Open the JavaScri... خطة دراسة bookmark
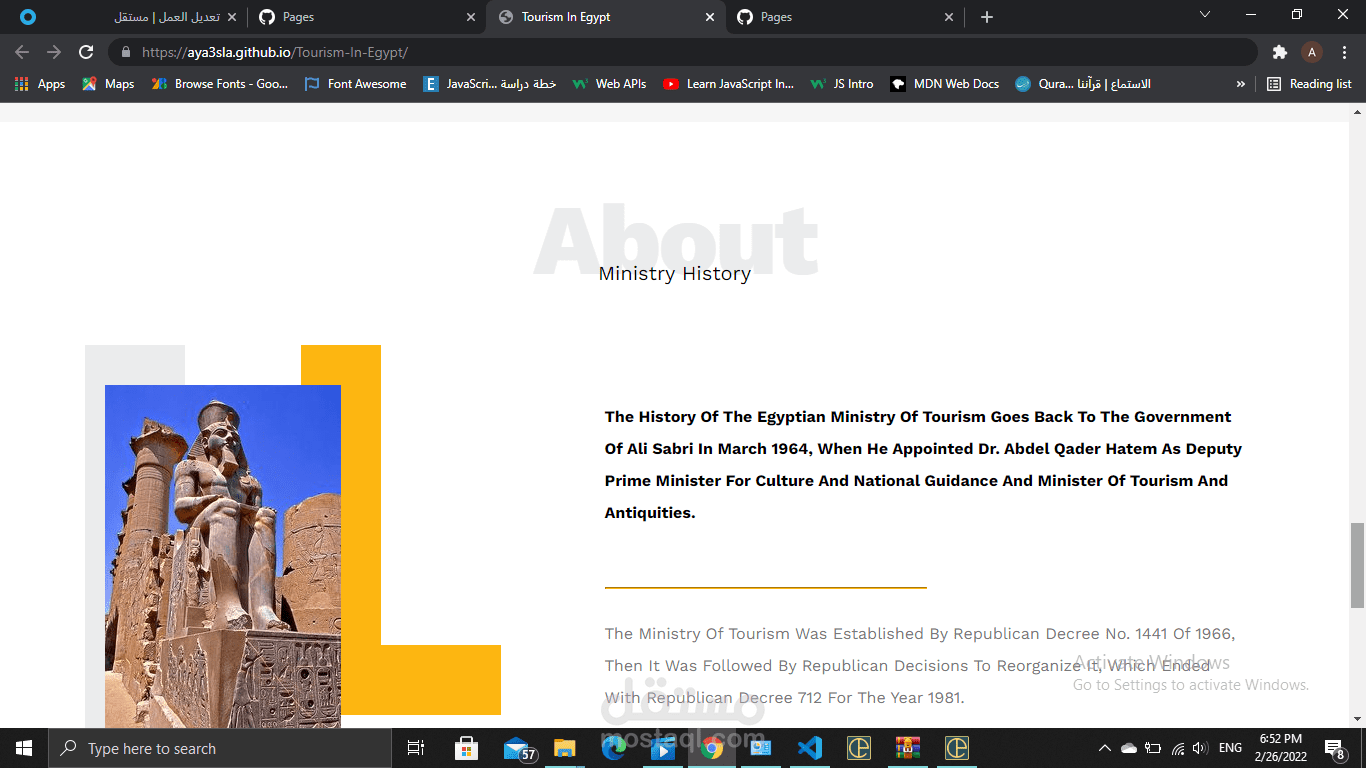1366x768 pixels. [490, 84]
